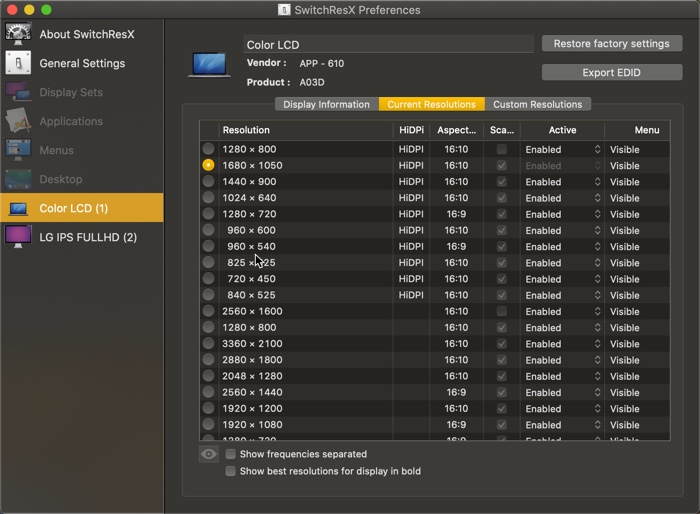The image size is (700, 514).
Task: Open the About SwitchResX icon
Action: (x=18, y=34)
